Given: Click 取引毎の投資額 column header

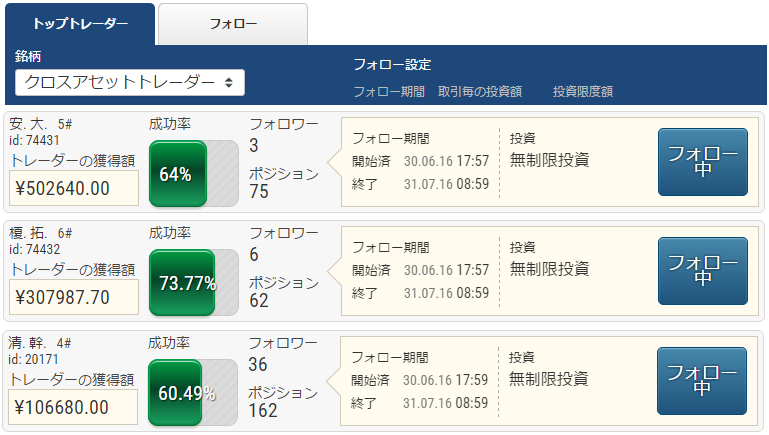Looking at the screenshot, I should coord(480,91).
